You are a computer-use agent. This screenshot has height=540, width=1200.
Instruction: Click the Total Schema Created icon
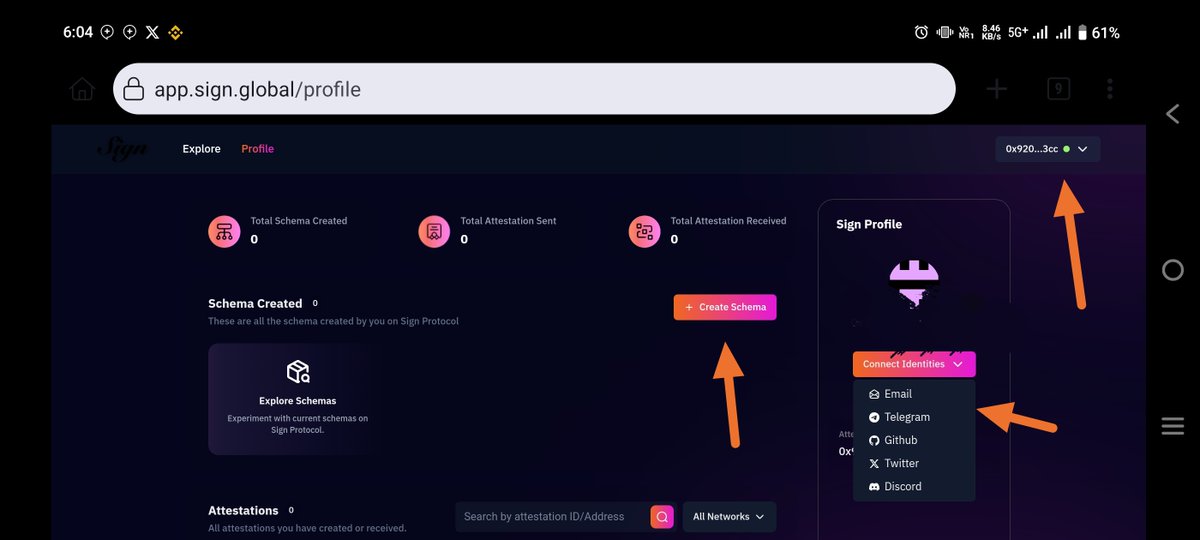(x=224, y=231)
